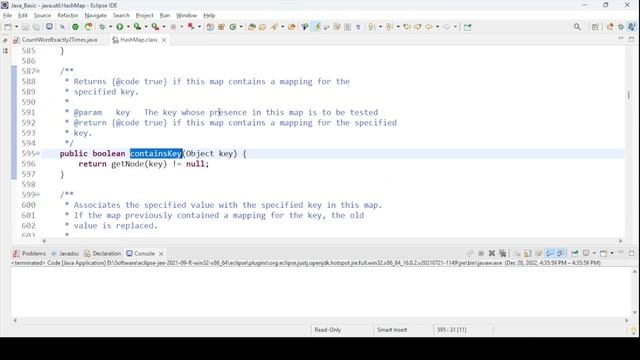Image resolution: width=640 pixels, height=360 pixels.
Task: Click the Search magnifier icon in toolbar
Action: [577, 27]
